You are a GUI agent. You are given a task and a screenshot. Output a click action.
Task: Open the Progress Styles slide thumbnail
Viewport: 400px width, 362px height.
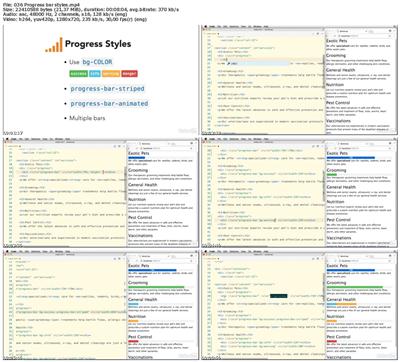coord(100,80)
